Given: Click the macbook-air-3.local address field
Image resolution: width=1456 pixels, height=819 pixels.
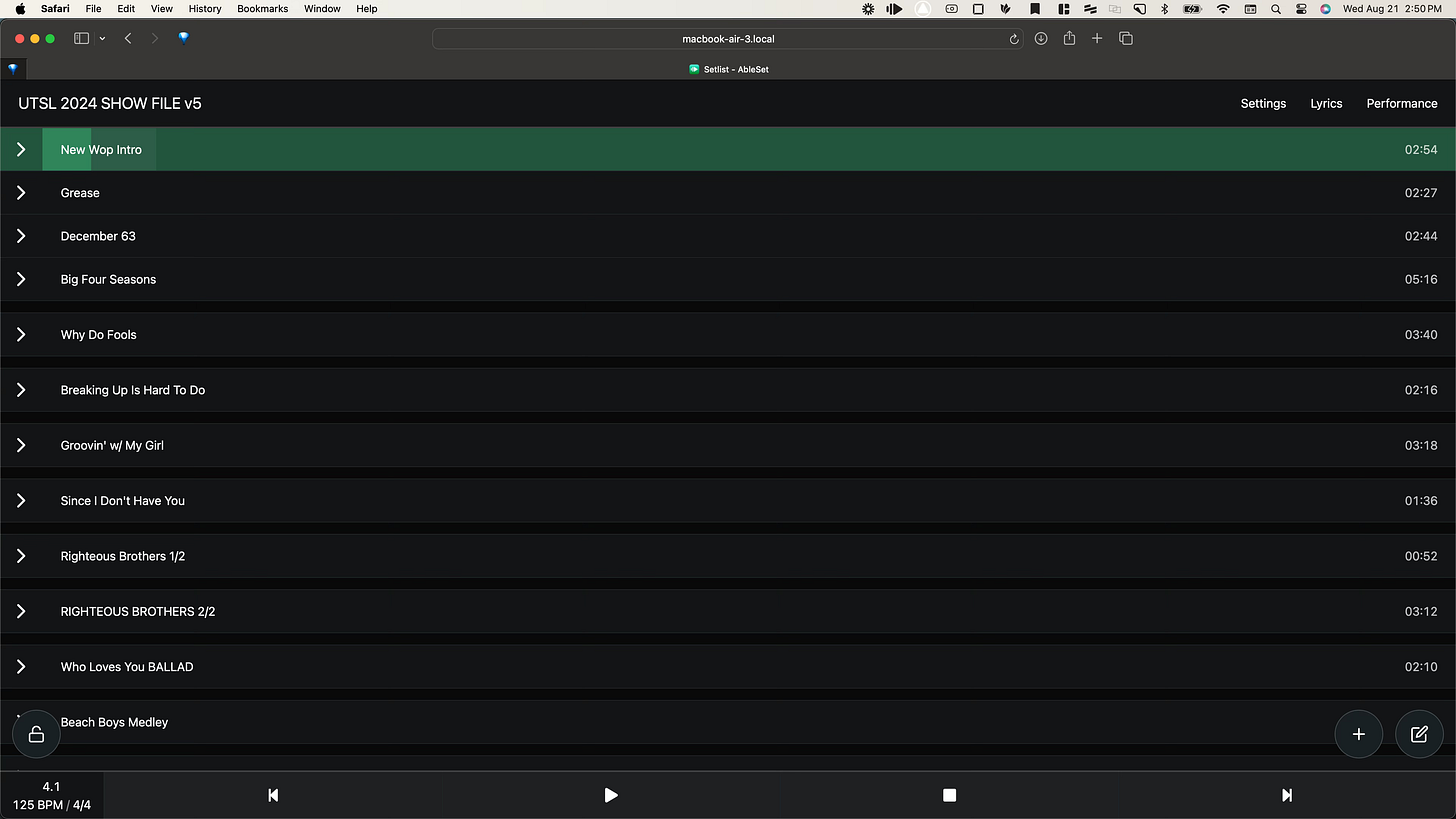Looking at the screenshot, I should (x=728, y=39).
